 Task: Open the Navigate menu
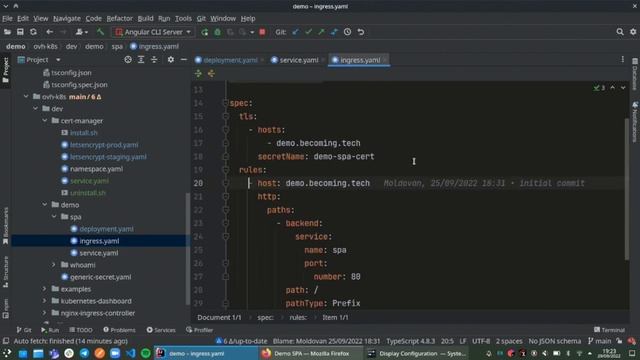(67, 18)
